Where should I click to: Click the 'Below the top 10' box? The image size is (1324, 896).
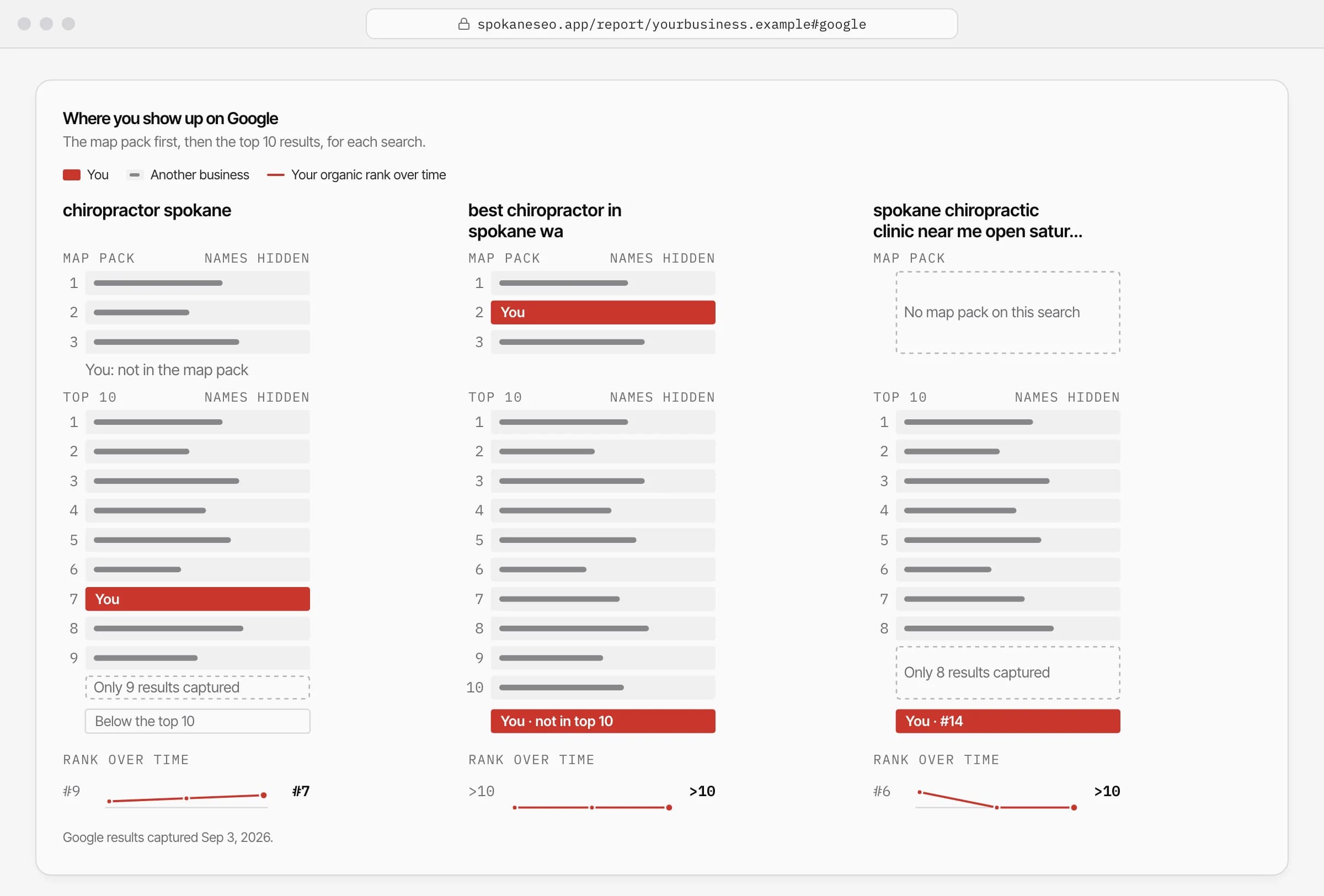[197, 721]
